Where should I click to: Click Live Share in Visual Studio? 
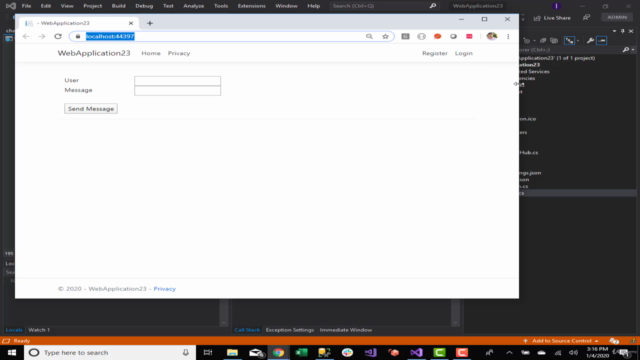(552, 18)
